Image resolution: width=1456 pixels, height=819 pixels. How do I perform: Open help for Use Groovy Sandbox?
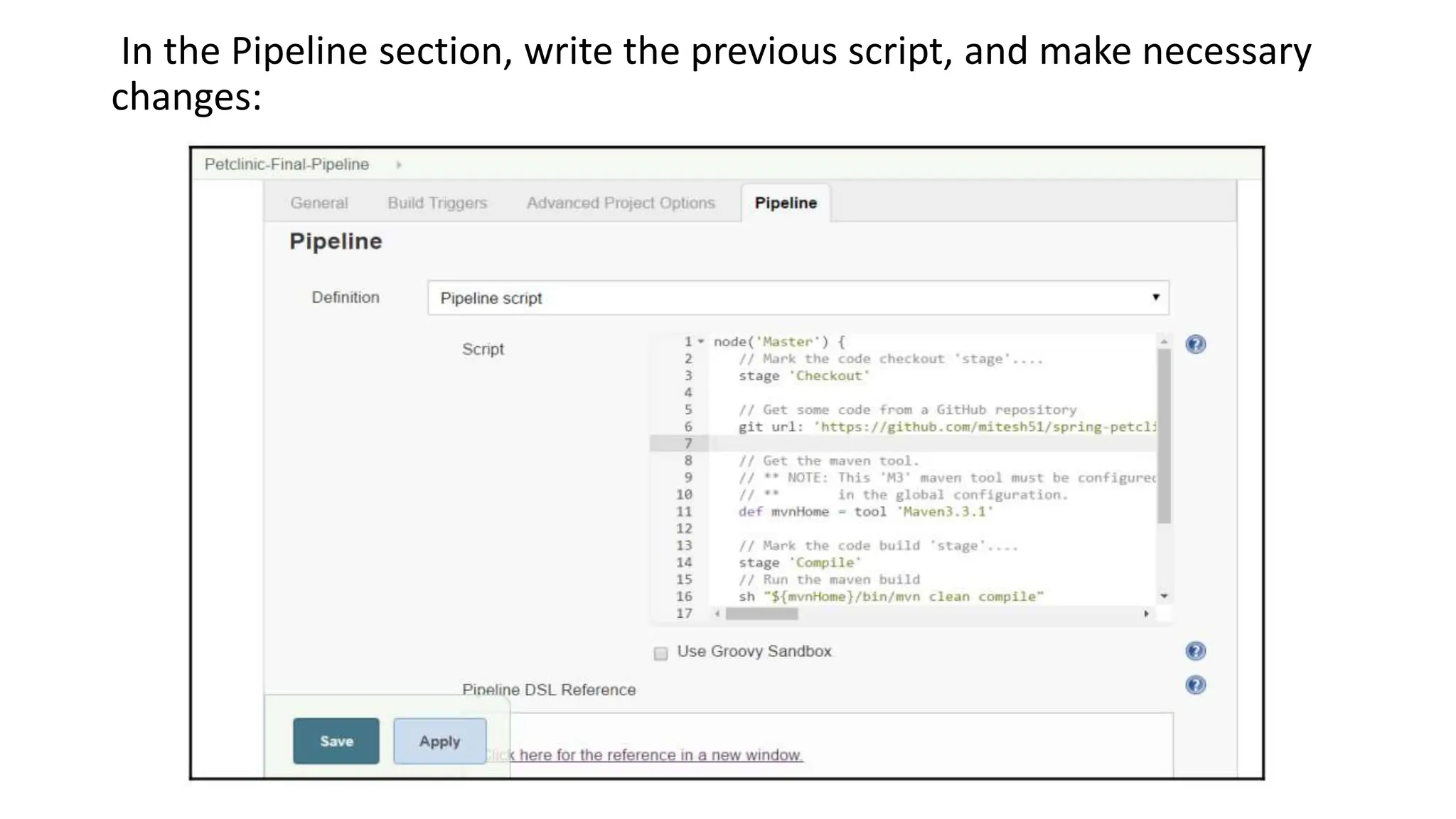coord(1196,651)
